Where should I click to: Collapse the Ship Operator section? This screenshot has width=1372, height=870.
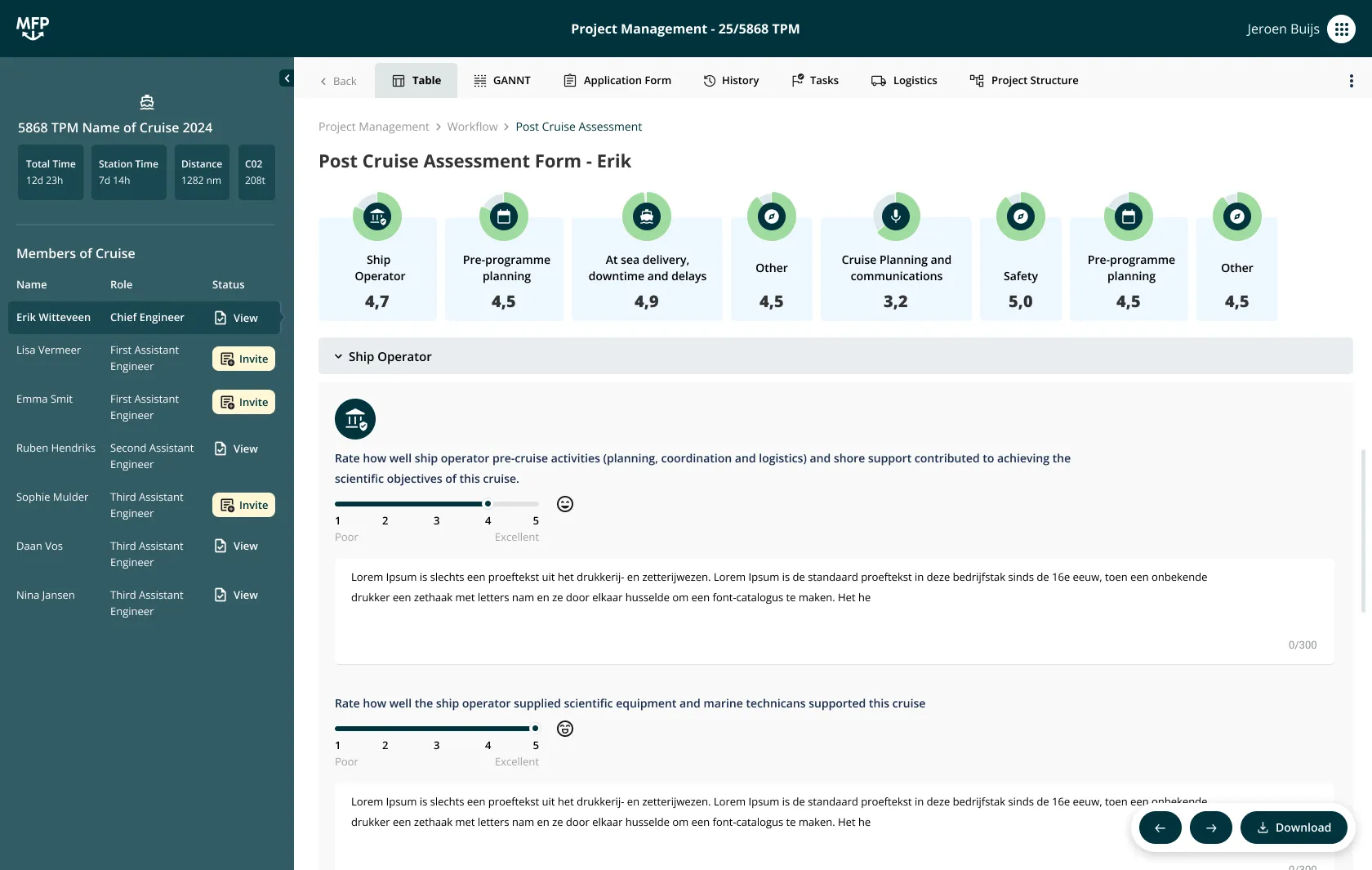point(338,357)
